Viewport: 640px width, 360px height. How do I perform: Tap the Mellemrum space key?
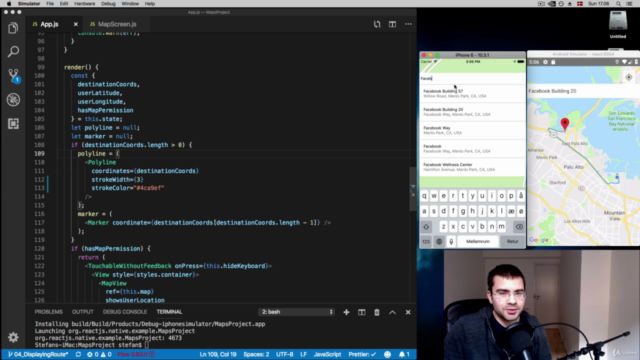[478, 241]
